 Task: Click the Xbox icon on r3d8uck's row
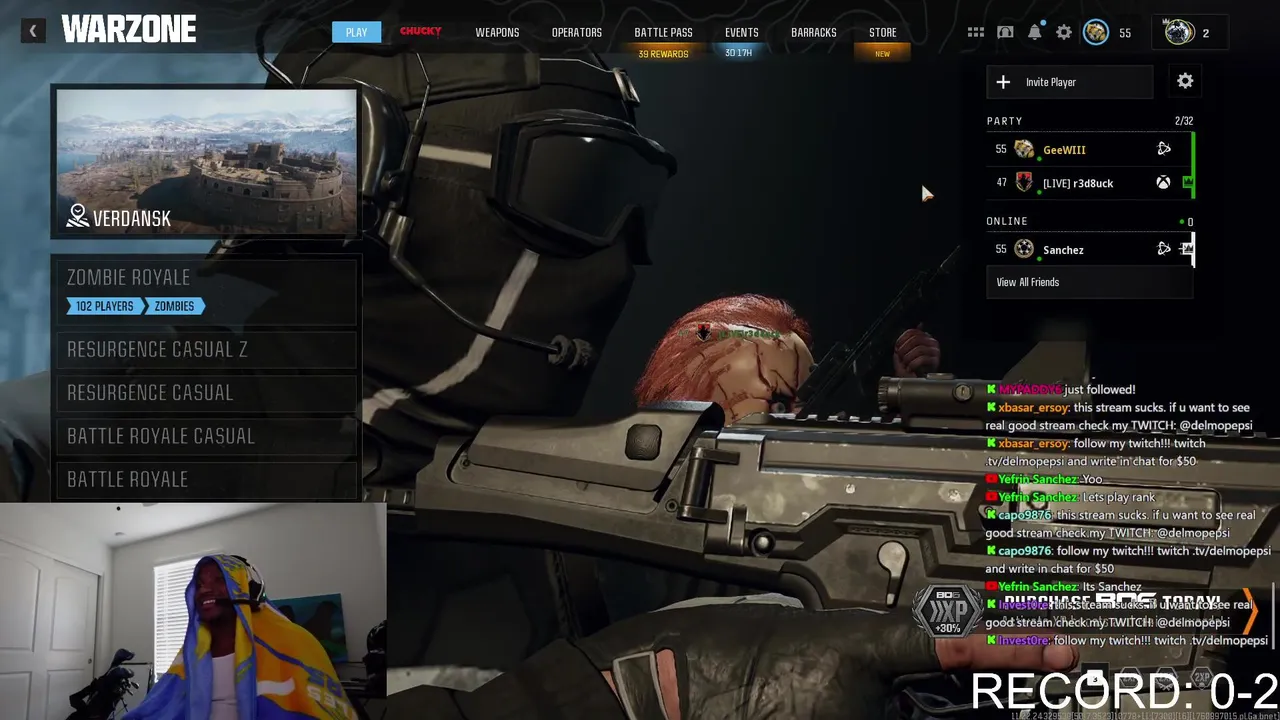[x=1164, y=183]
